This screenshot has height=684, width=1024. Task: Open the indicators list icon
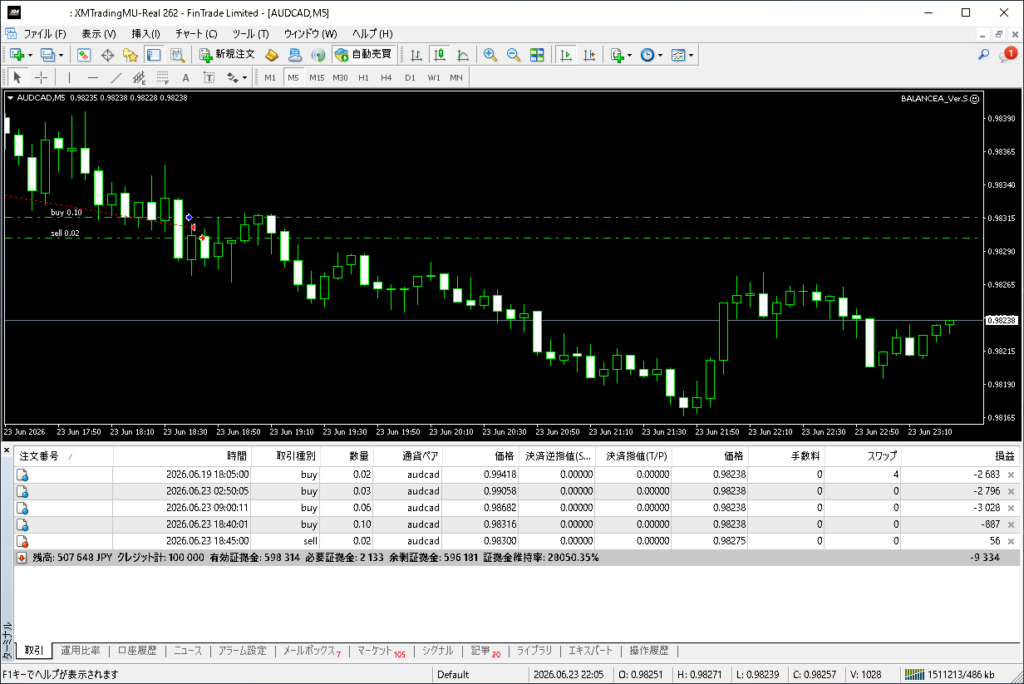coord(616,56)
